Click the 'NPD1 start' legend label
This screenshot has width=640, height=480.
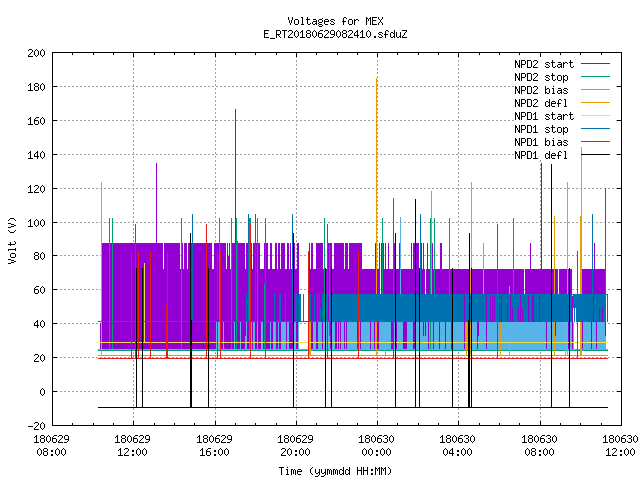click(544, 116)
